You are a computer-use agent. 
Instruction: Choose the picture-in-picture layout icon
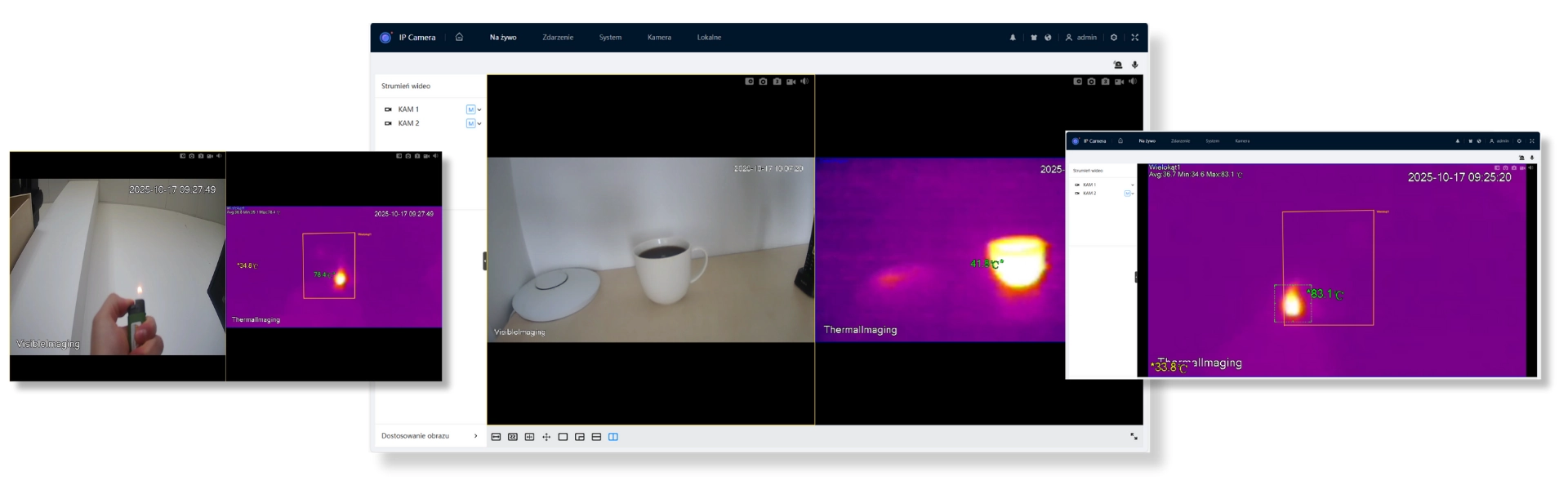click(x=580, y=437)
